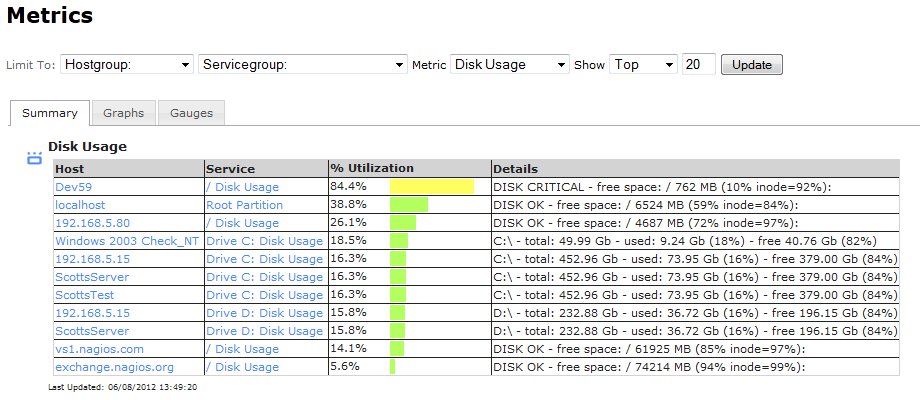The image size is (920, 400).
Task: Click the 192.168.5.80 host link
Action: (x=92, y=223)
